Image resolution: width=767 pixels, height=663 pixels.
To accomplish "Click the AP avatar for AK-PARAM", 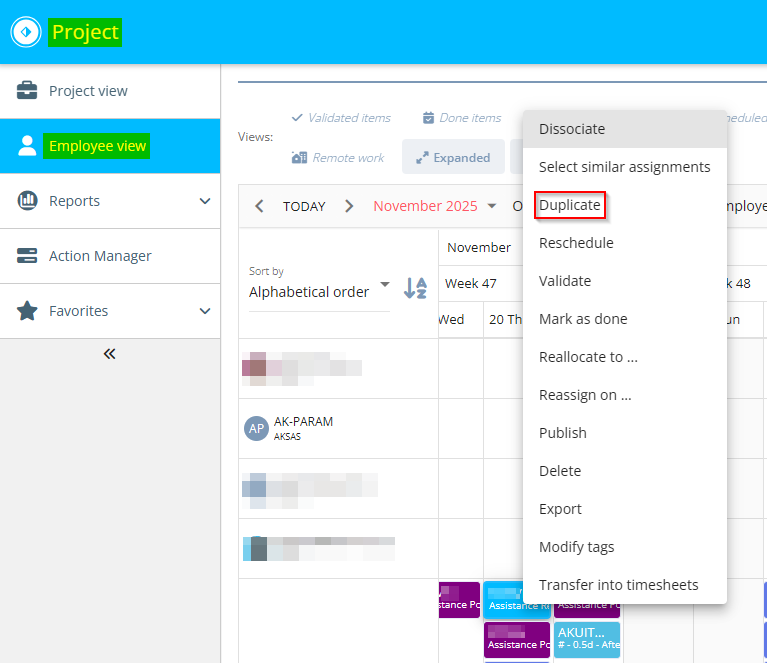I will 257,428.
